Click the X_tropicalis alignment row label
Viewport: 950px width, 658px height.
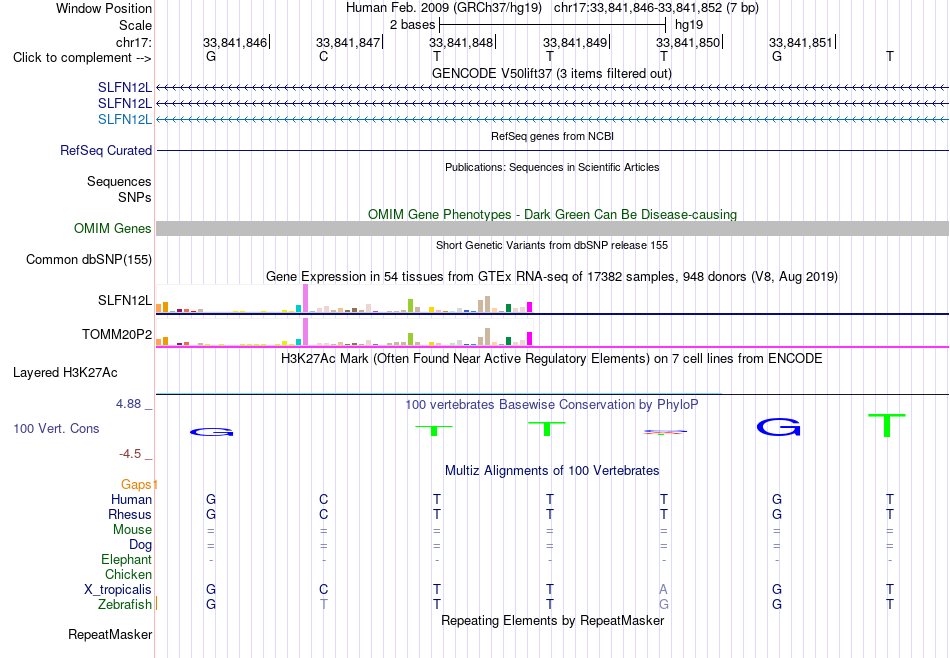pos(118,590)
